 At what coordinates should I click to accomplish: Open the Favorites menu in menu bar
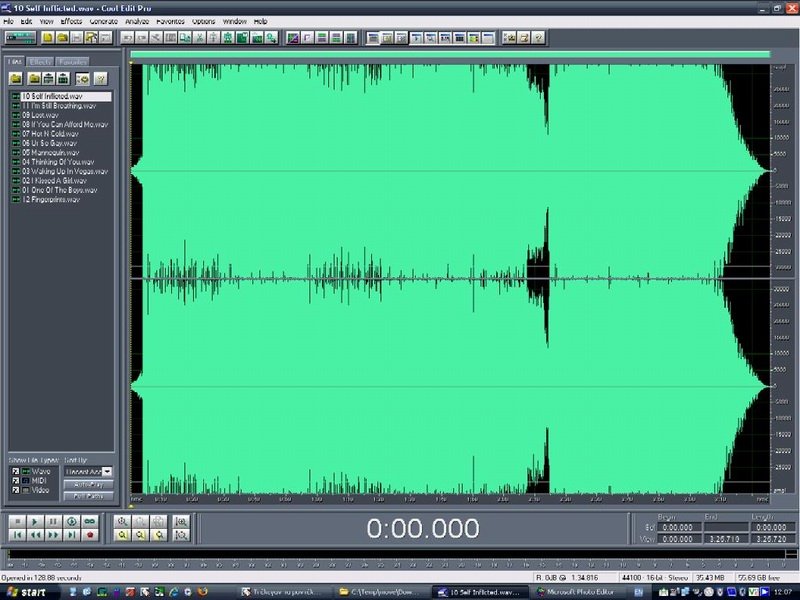click(169, 21)
